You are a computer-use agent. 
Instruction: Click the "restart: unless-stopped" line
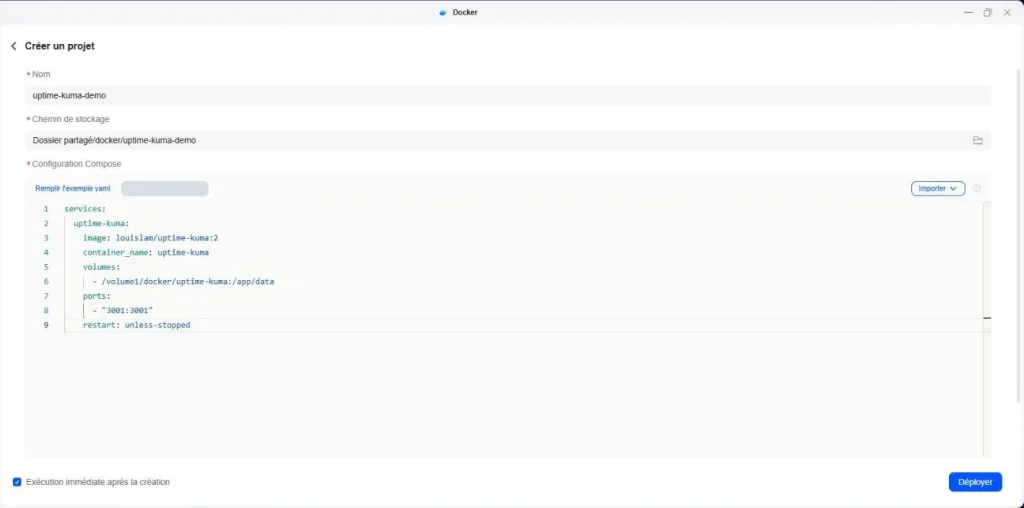pos(136,325)
